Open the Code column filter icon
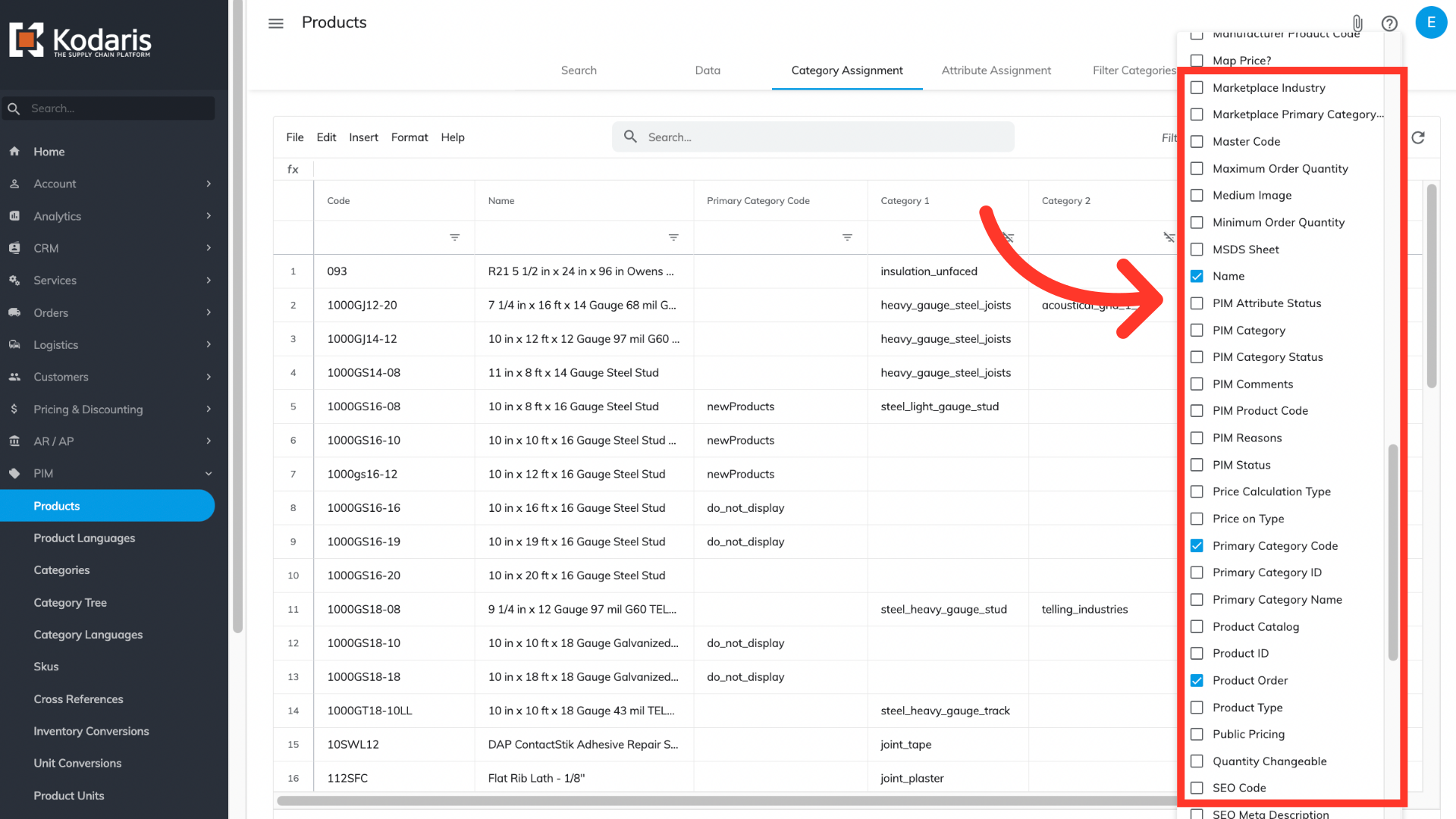The image size is (1456, 819). 455,237
